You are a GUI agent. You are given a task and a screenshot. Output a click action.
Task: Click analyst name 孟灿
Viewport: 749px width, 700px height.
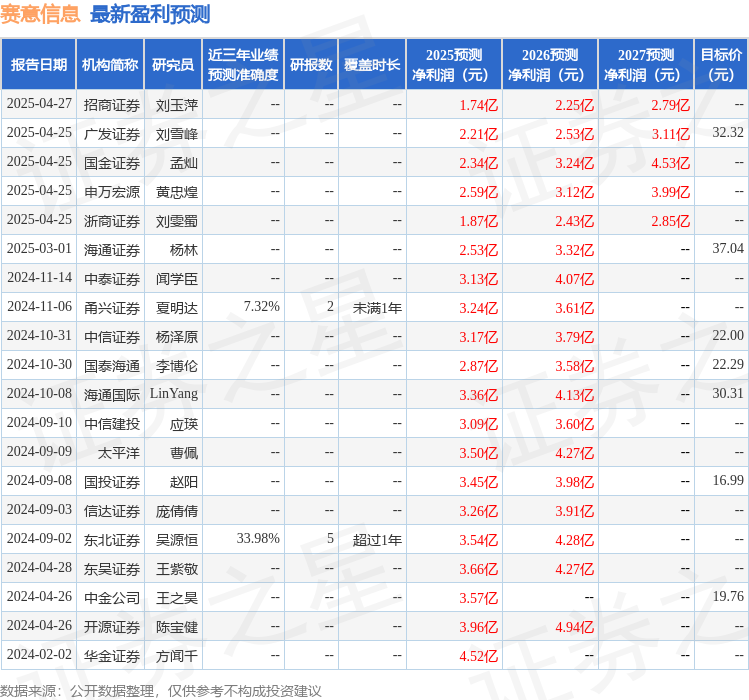click(184, 163)
